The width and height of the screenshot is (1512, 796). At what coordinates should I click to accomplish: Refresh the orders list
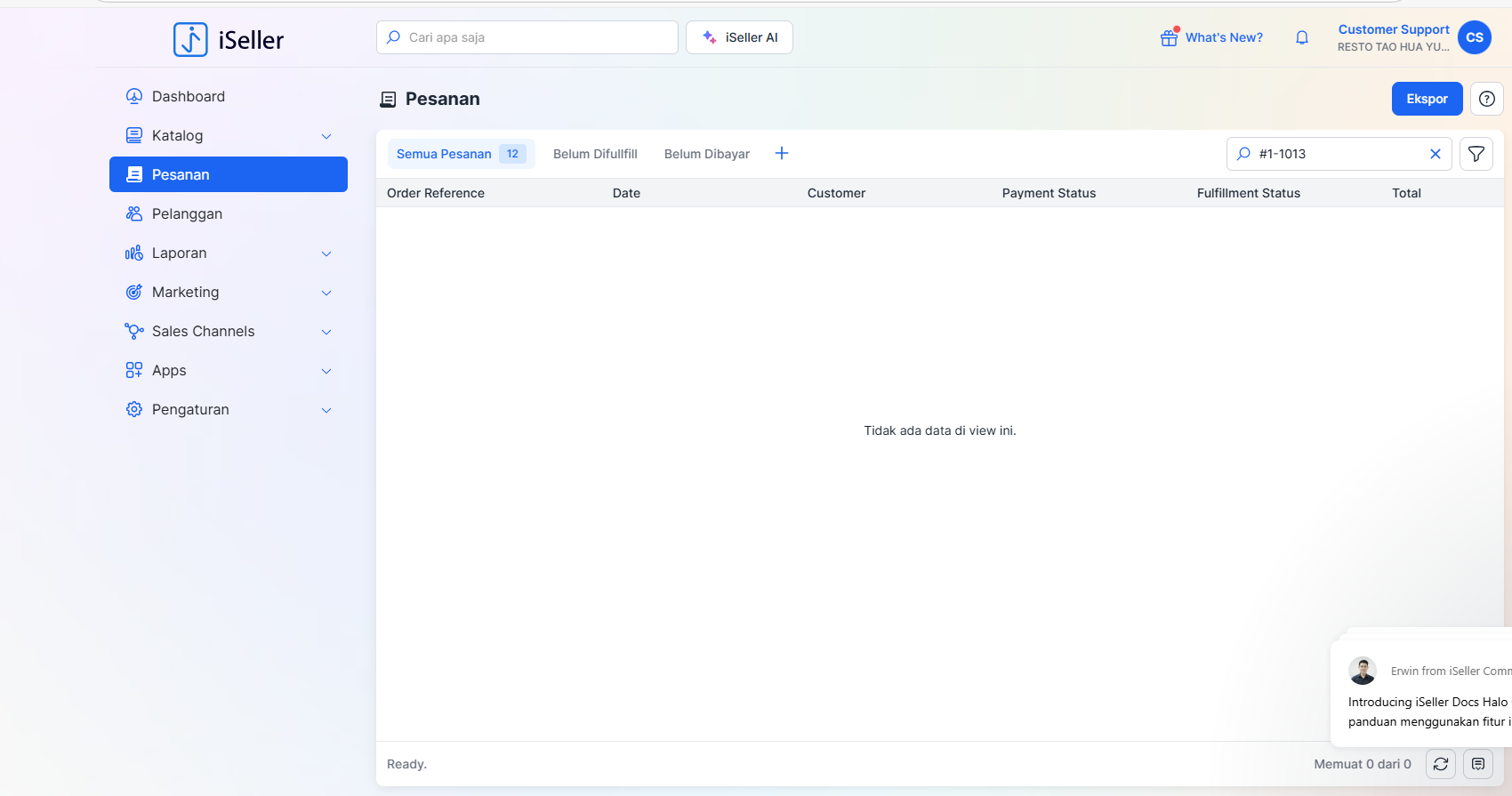tap(1441, 764)
